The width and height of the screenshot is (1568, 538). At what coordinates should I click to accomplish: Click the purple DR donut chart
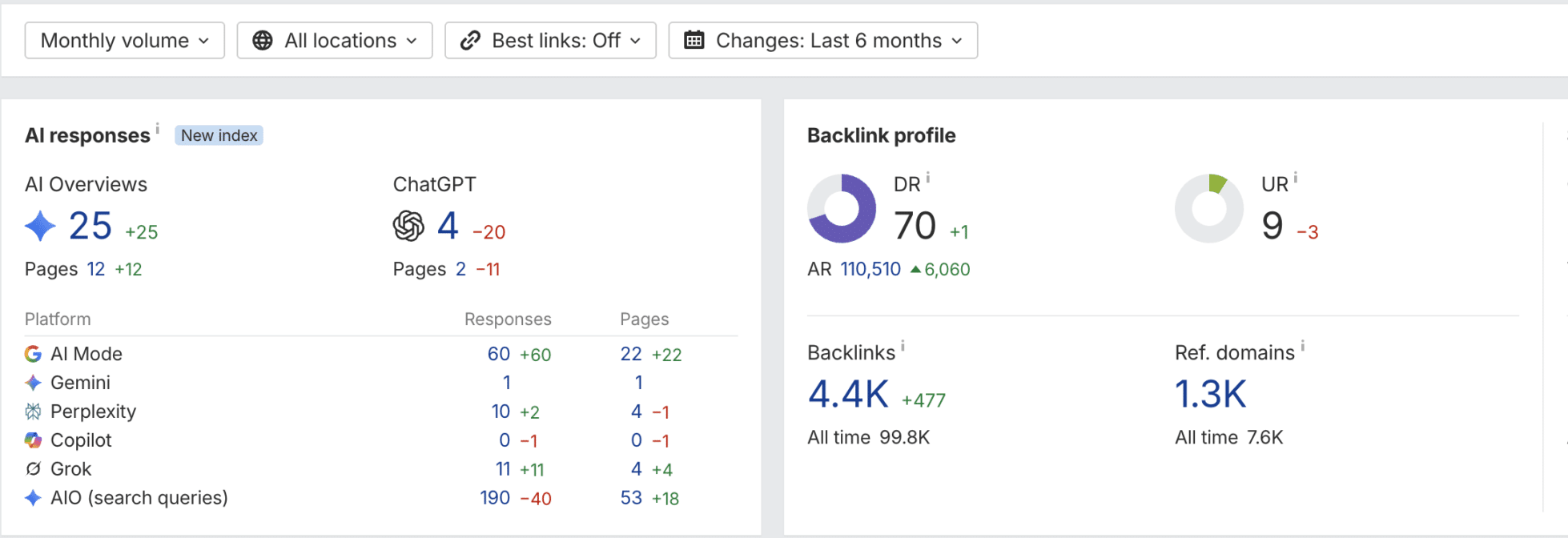pos(842,208)
